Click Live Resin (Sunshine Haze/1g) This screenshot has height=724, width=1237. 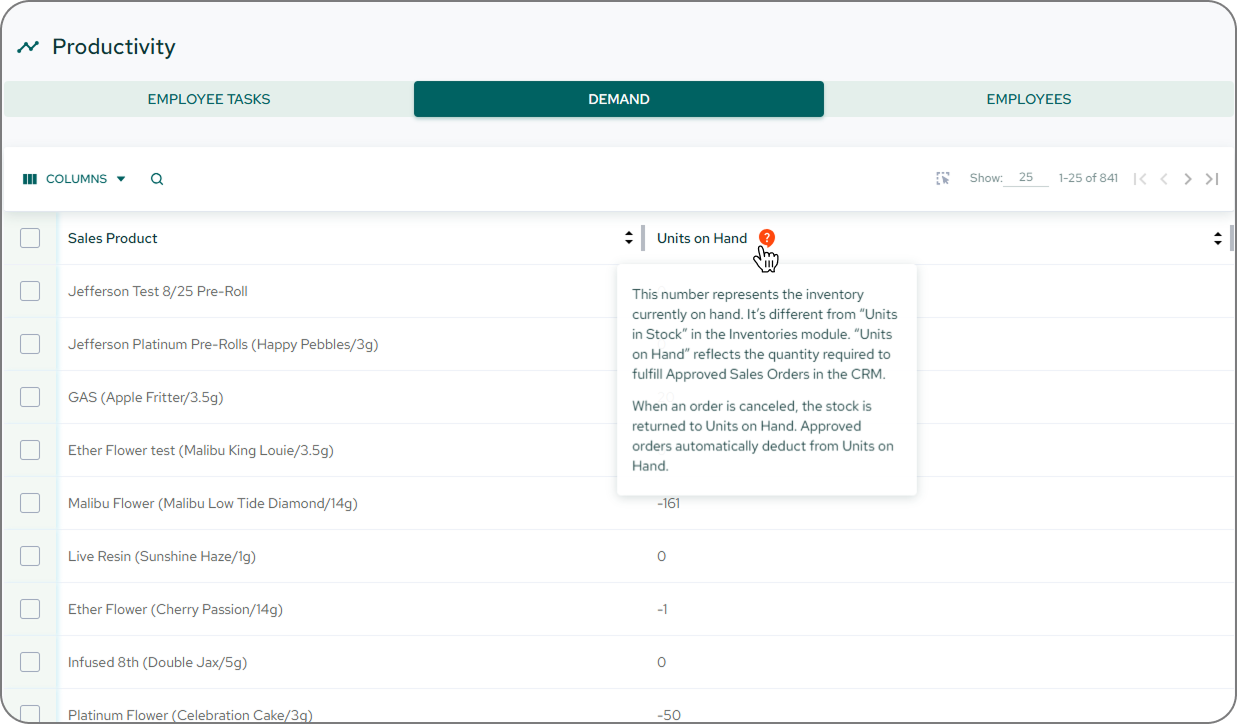coord(162,556)
